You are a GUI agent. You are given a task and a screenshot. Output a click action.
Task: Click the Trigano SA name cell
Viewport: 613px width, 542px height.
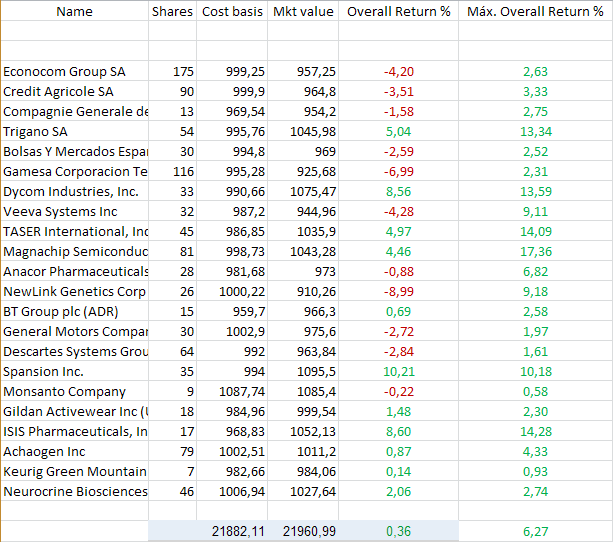[75, 131]
